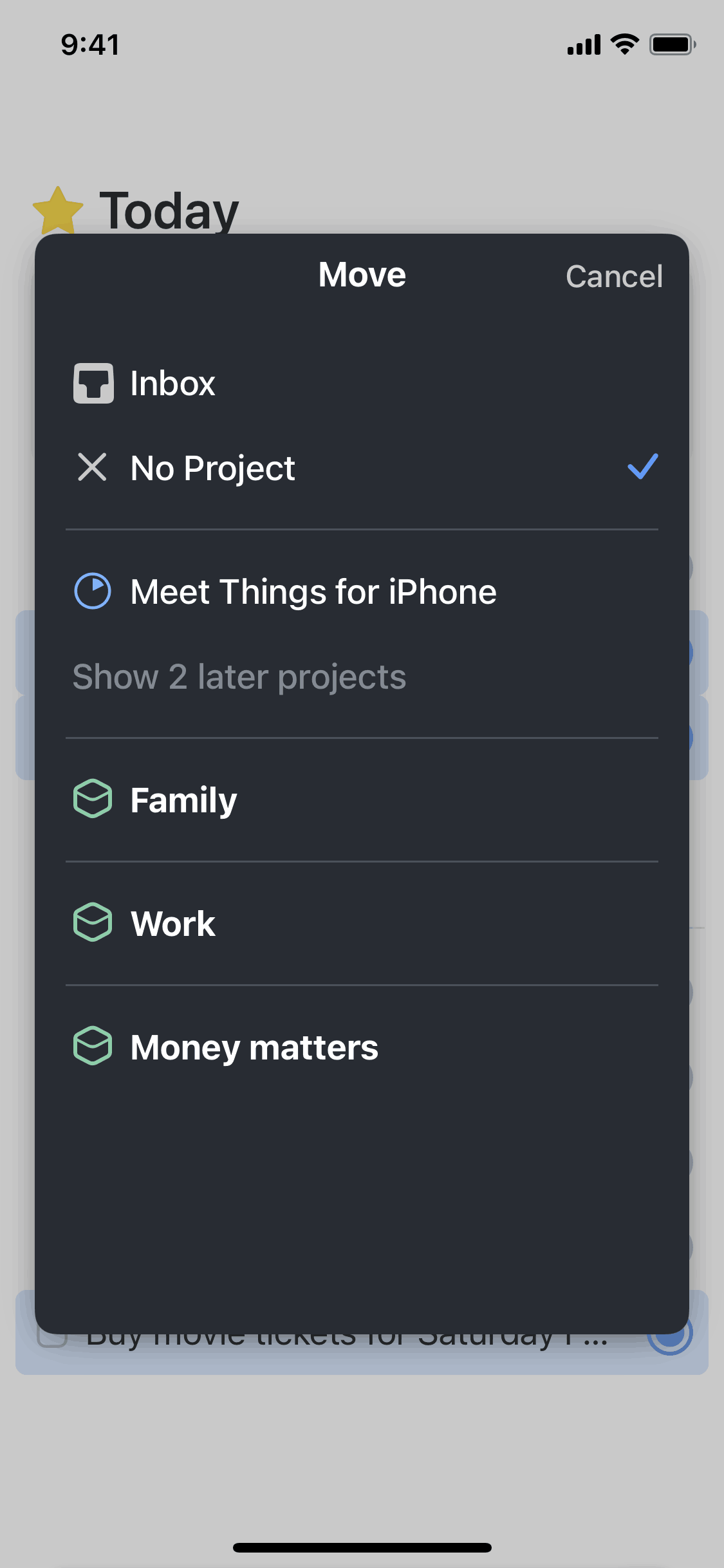Viewport: 724px width, 1568px height.
Task: Tap the battery icon in status bar
Action: pos(671,45)
